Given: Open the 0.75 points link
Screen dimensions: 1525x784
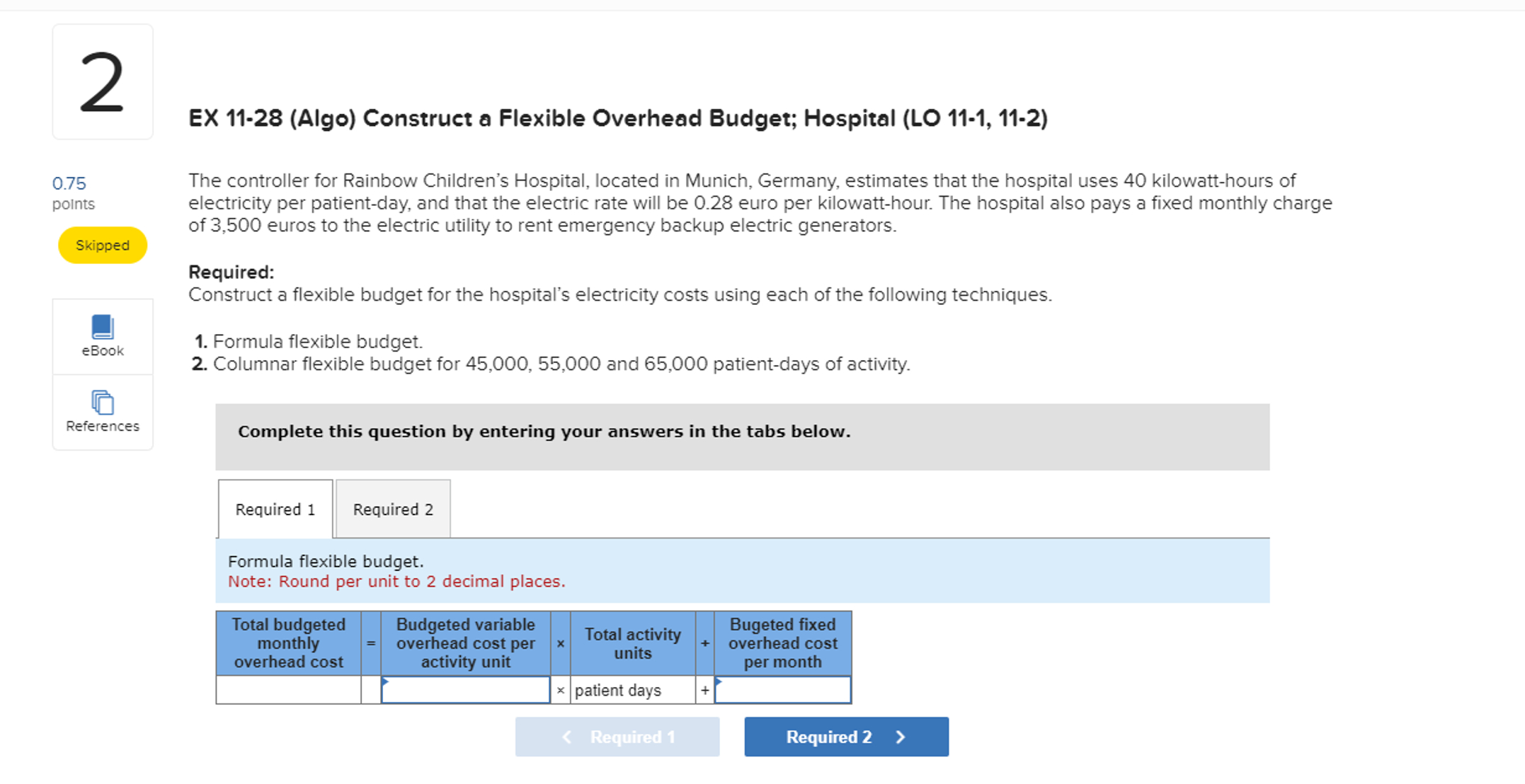Looking at the screenshot, I should point(69,183).
